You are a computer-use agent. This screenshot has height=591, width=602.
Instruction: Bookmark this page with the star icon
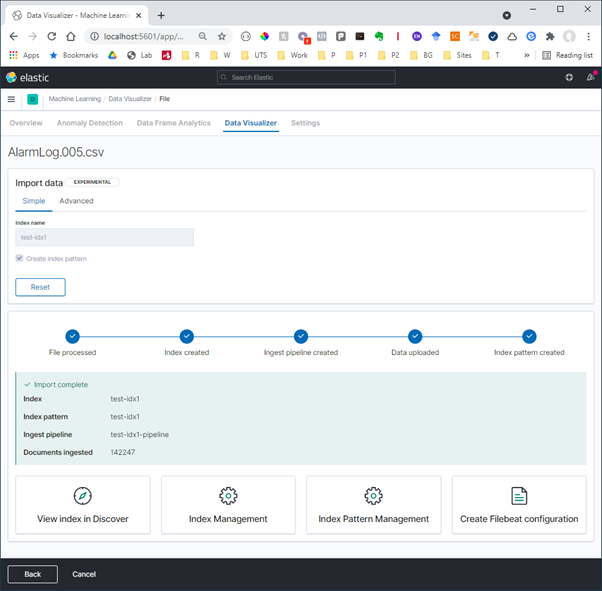click(x=222, y=36)
